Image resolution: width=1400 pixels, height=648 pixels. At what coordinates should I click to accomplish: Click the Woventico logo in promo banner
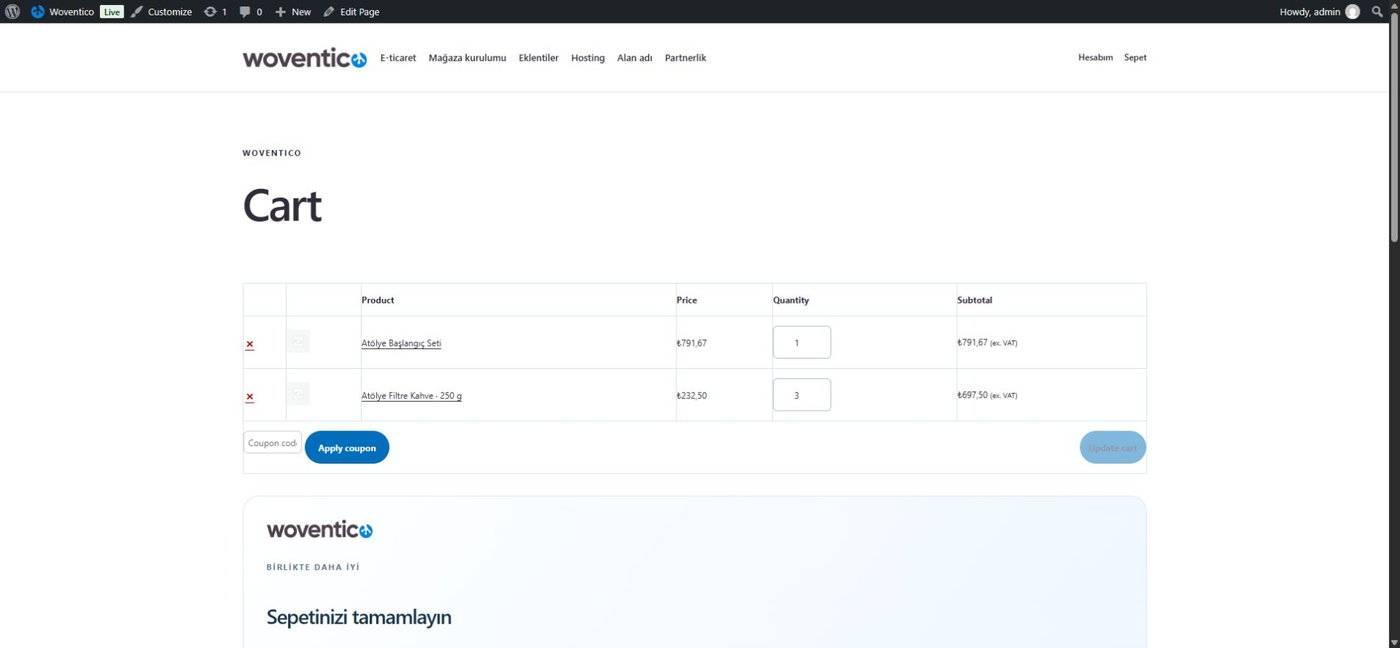319,530
